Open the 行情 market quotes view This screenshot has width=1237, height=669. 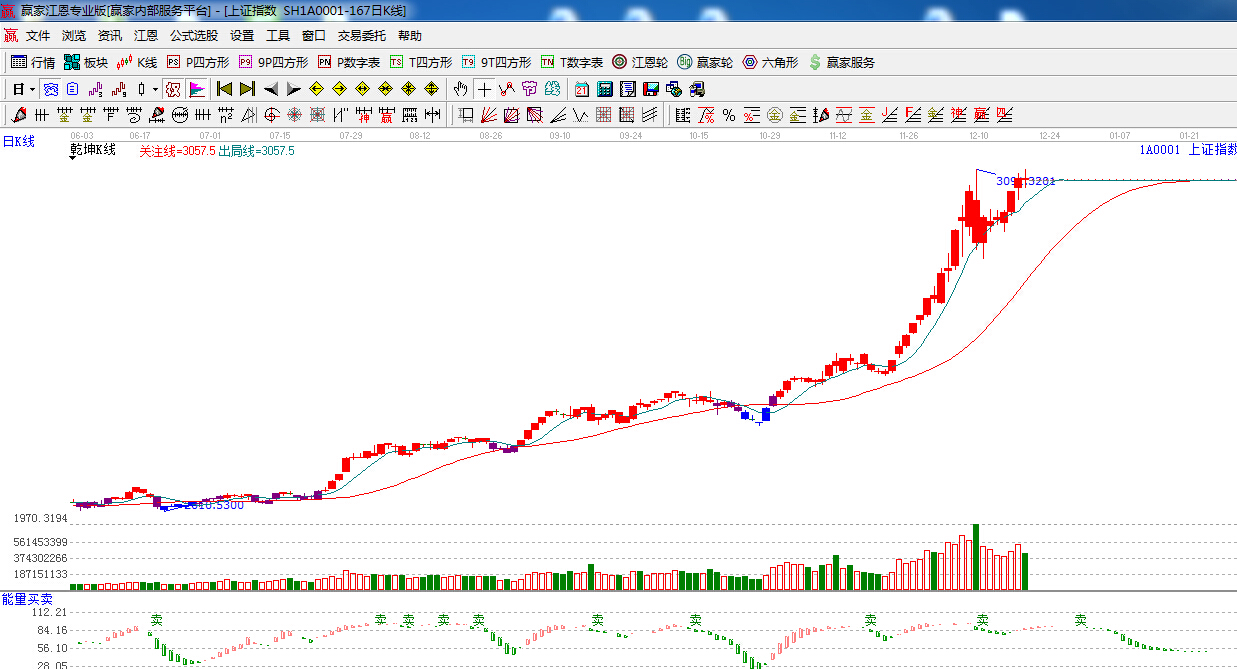click(x=33, y=62)
